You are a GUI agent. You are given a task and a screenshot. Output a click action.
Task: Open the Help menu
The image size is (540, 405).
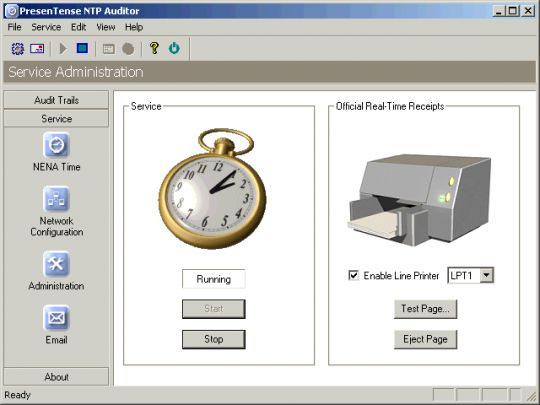point(134,27)
